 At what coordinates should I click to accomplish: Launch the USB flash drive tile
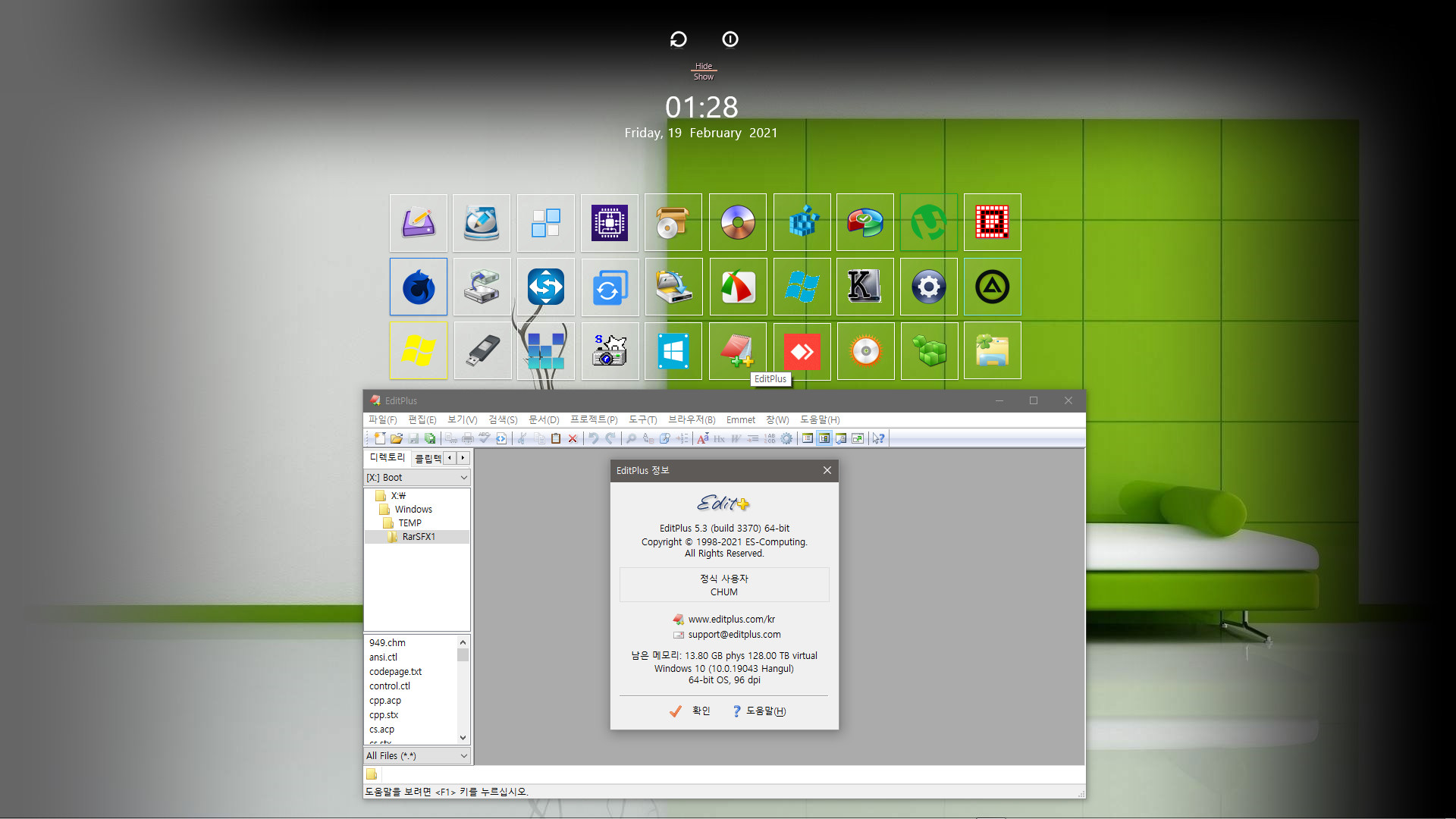[x=482, y=351]
